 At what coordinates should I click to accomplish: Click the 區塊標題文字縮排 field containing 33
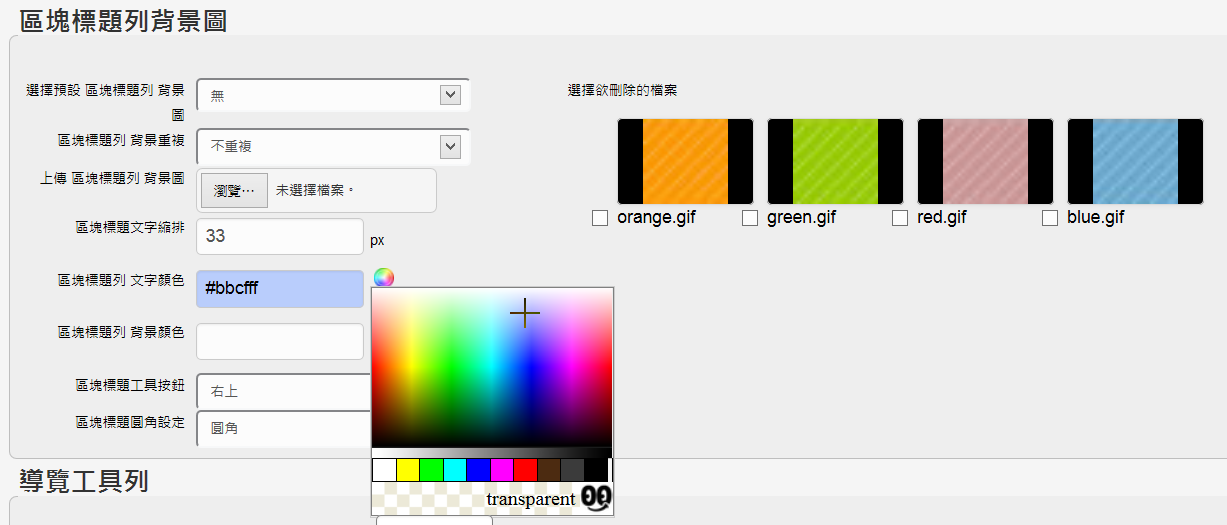[280, 237]
